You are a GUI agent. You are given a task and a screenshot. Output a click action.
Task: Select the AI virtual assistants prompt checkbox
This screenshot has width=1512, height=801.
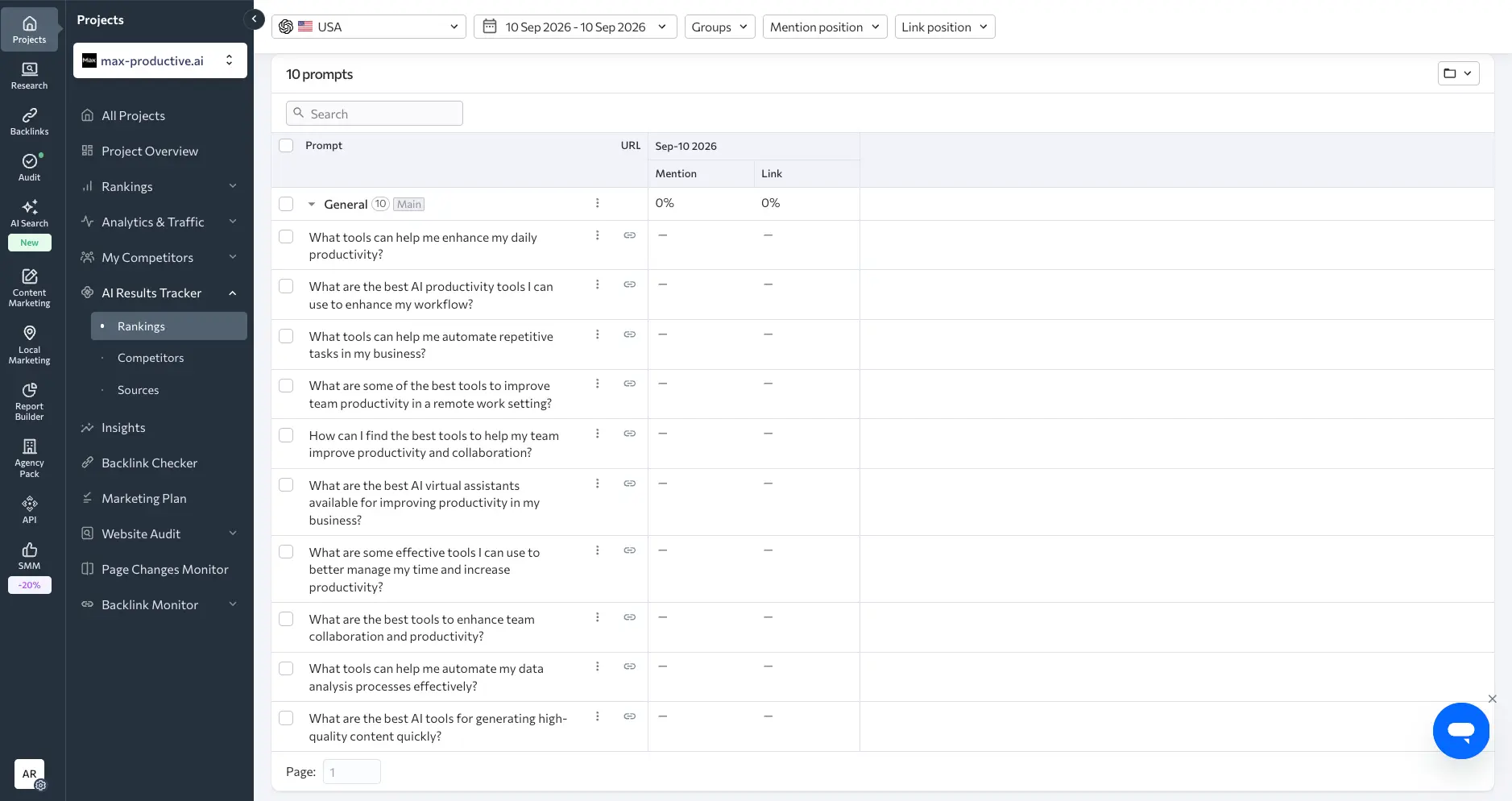point(286,485)
